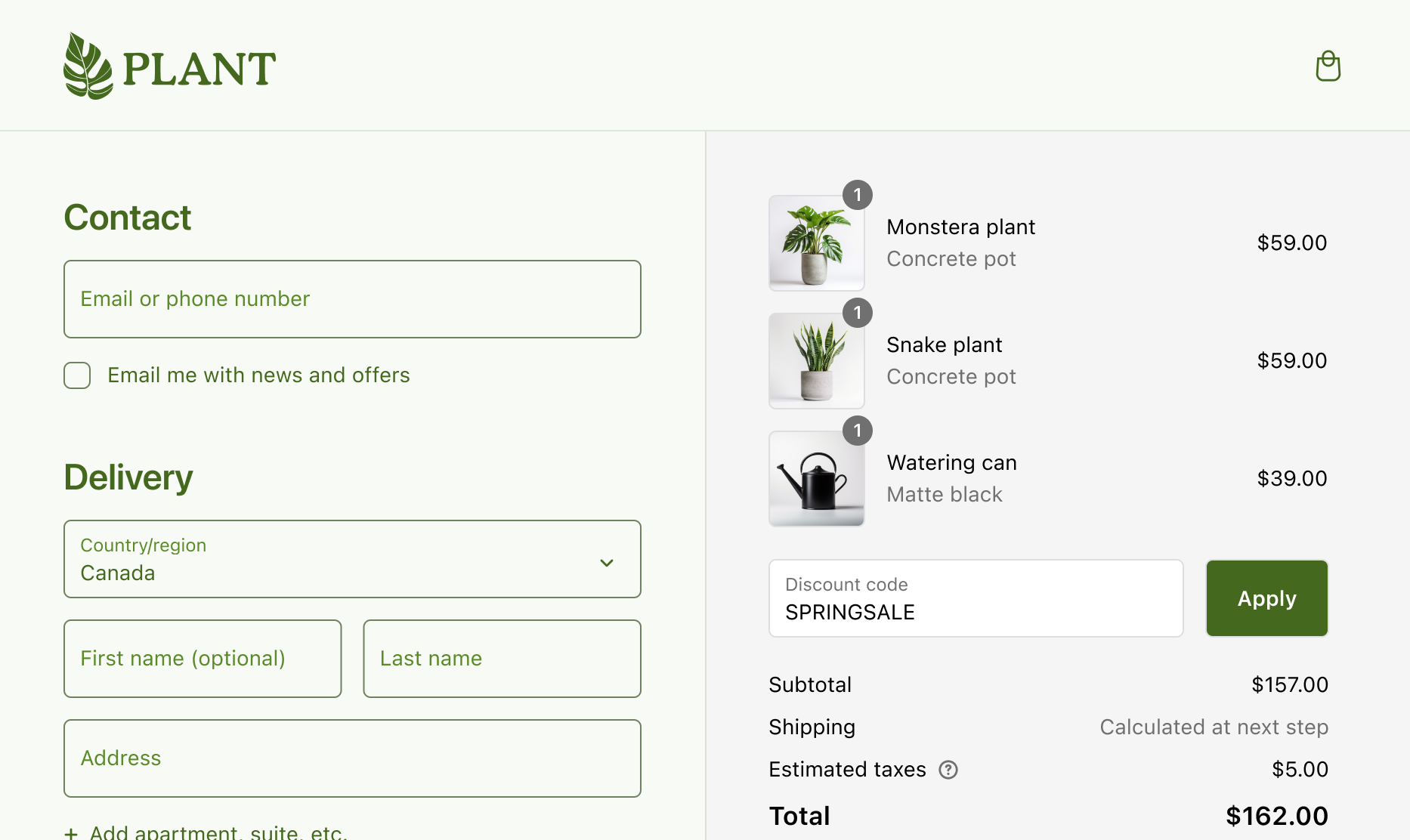Enable Email me with news and offers

pos(77,375)
